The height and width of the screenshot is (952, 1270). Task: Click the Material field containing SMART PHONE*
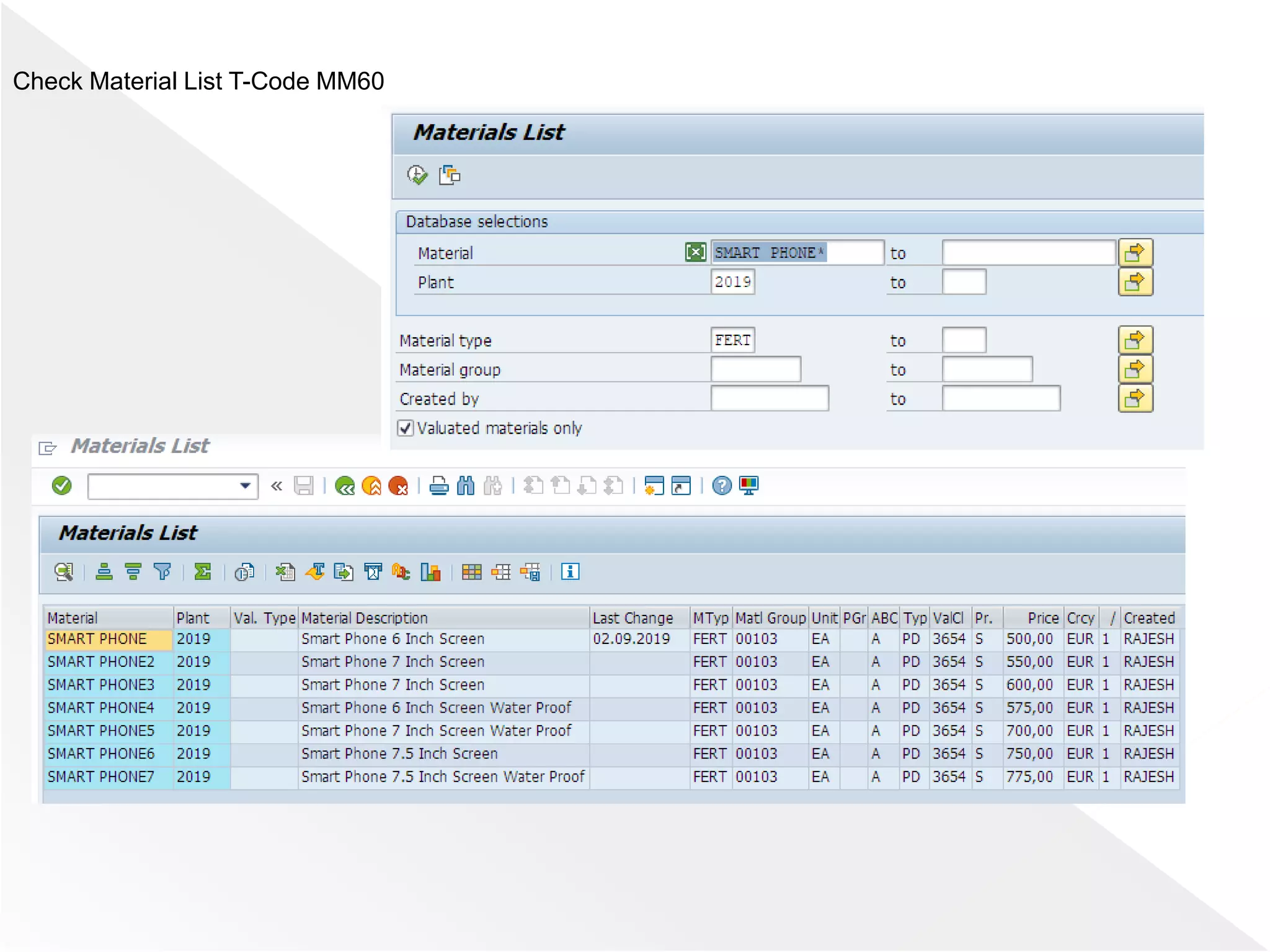(797, 253)
